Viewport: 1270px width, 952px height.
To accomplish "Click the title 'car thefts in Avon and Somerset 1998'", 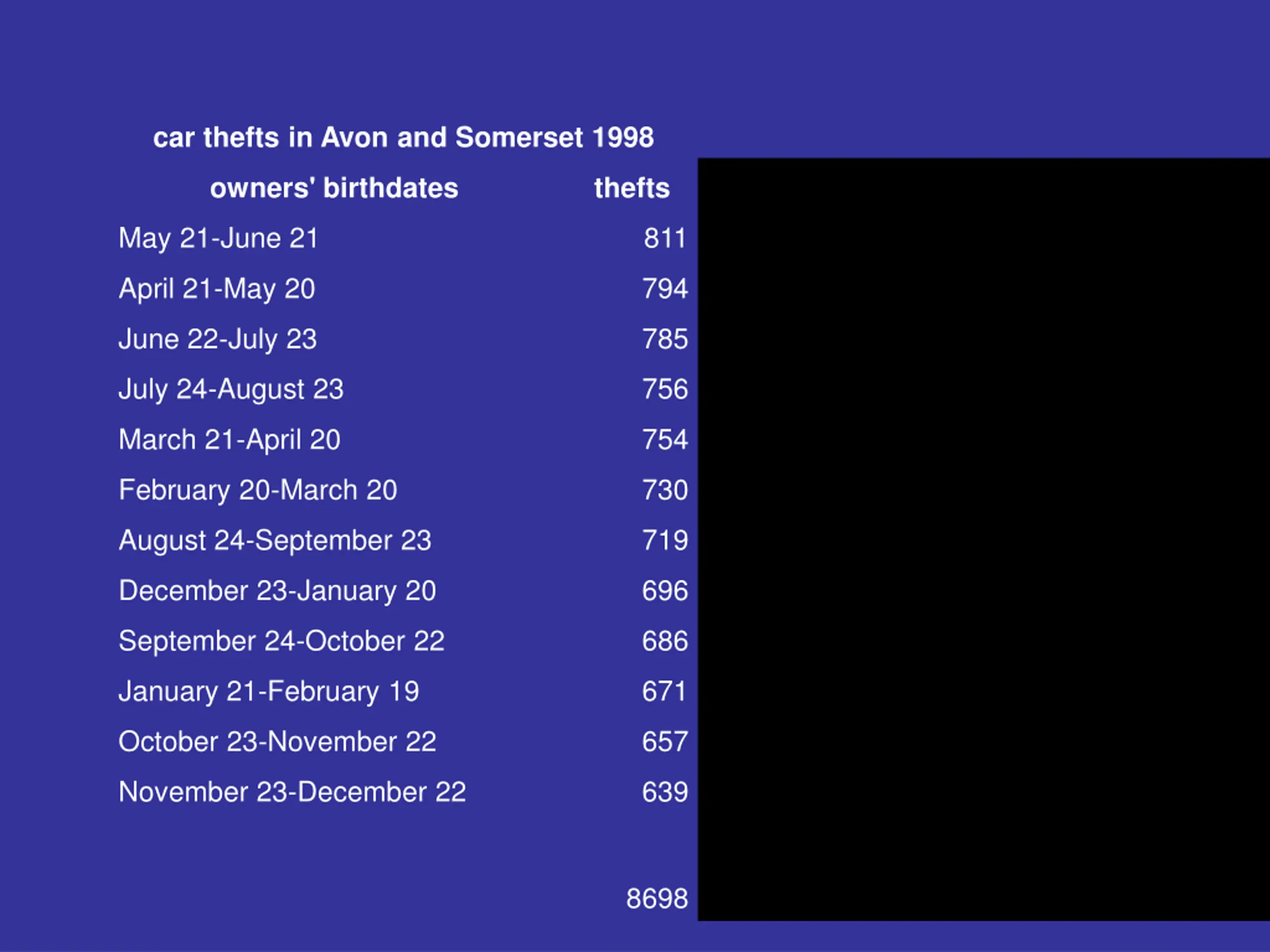I will point(403,138).
